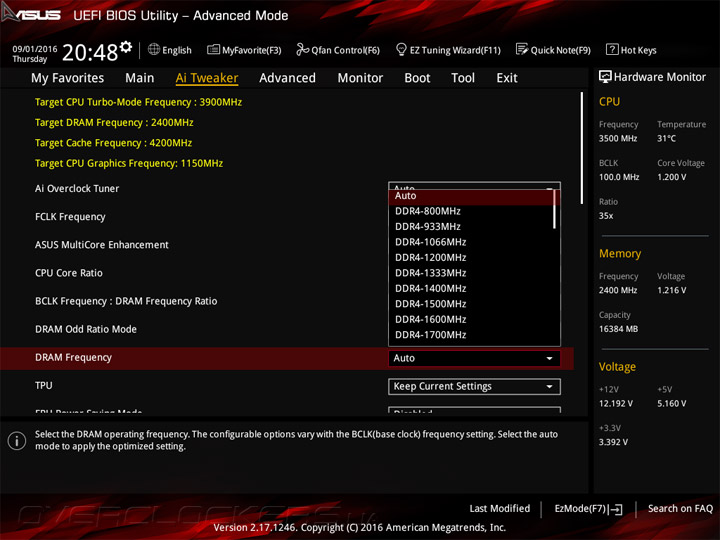This screenshot has width=720, height=540.
Task: Click Target CPU Turbo-Mode Frequency text
Action: [x=138, y=102]
